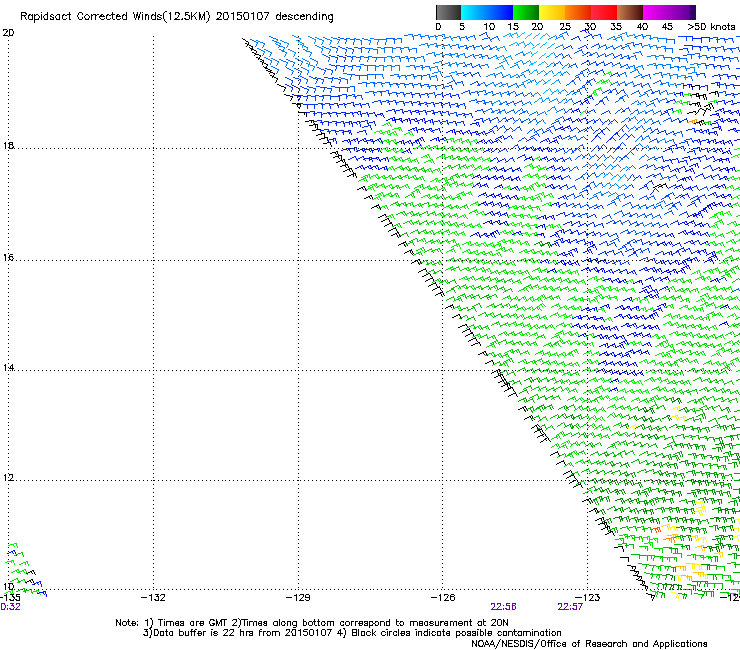The height and width of the screenshot is (650, 740).
Task: Click the note line '3)Data buffer is 22 hrs'
Action: (352, 633)
